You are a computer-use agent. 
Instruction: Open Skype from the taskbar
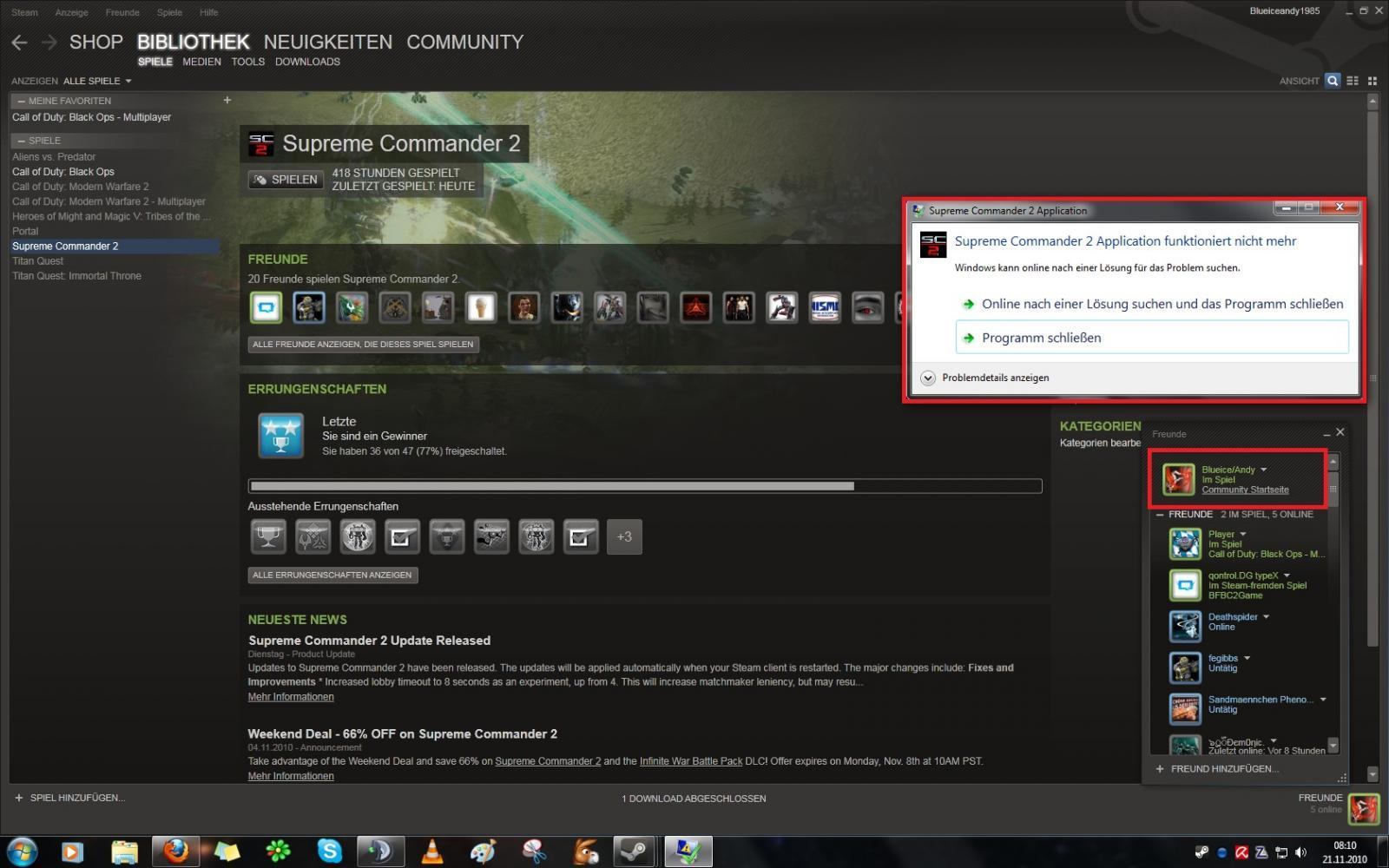[x=330, y=852]
